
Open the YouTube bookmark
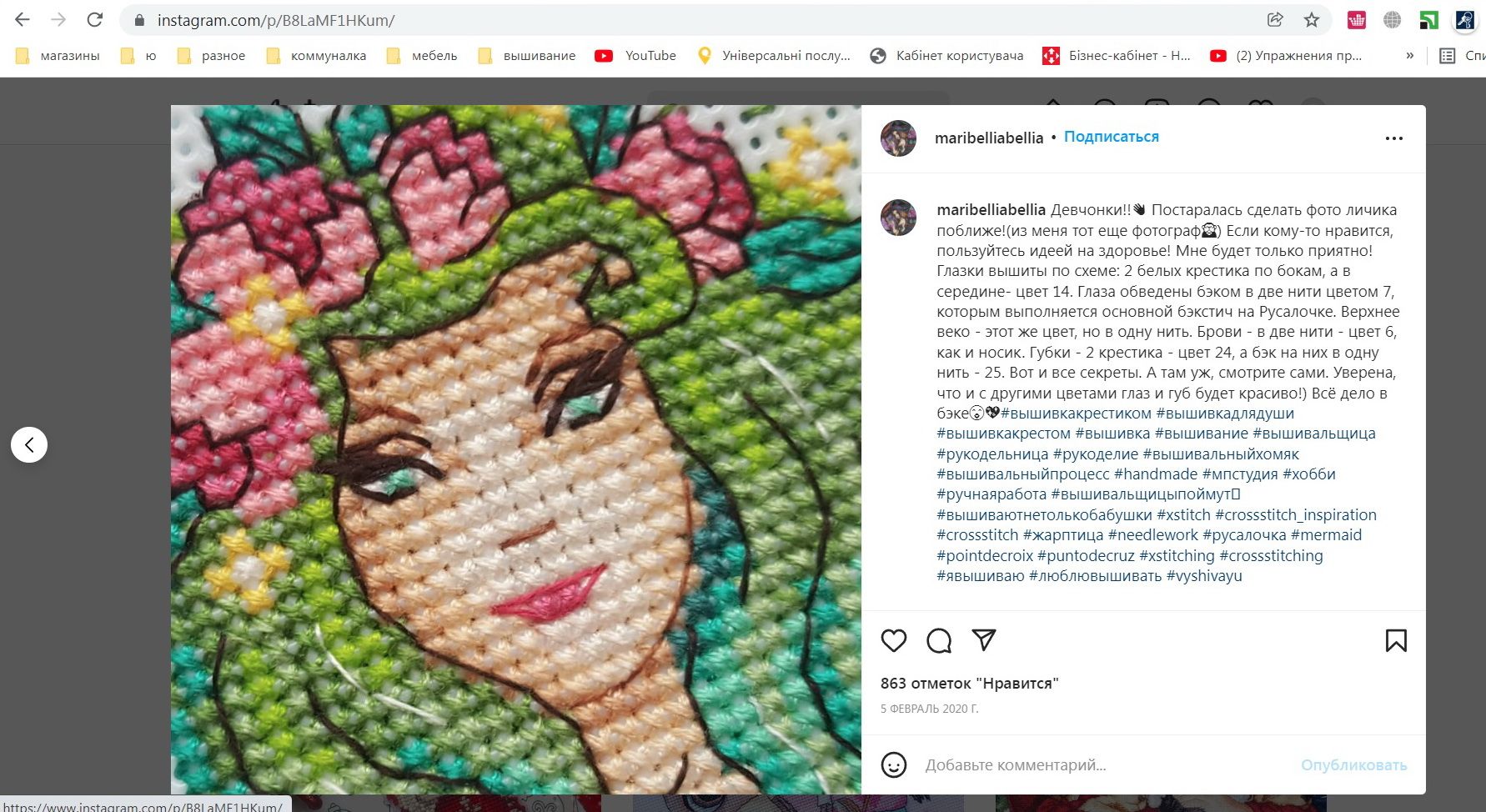[635, 56]
